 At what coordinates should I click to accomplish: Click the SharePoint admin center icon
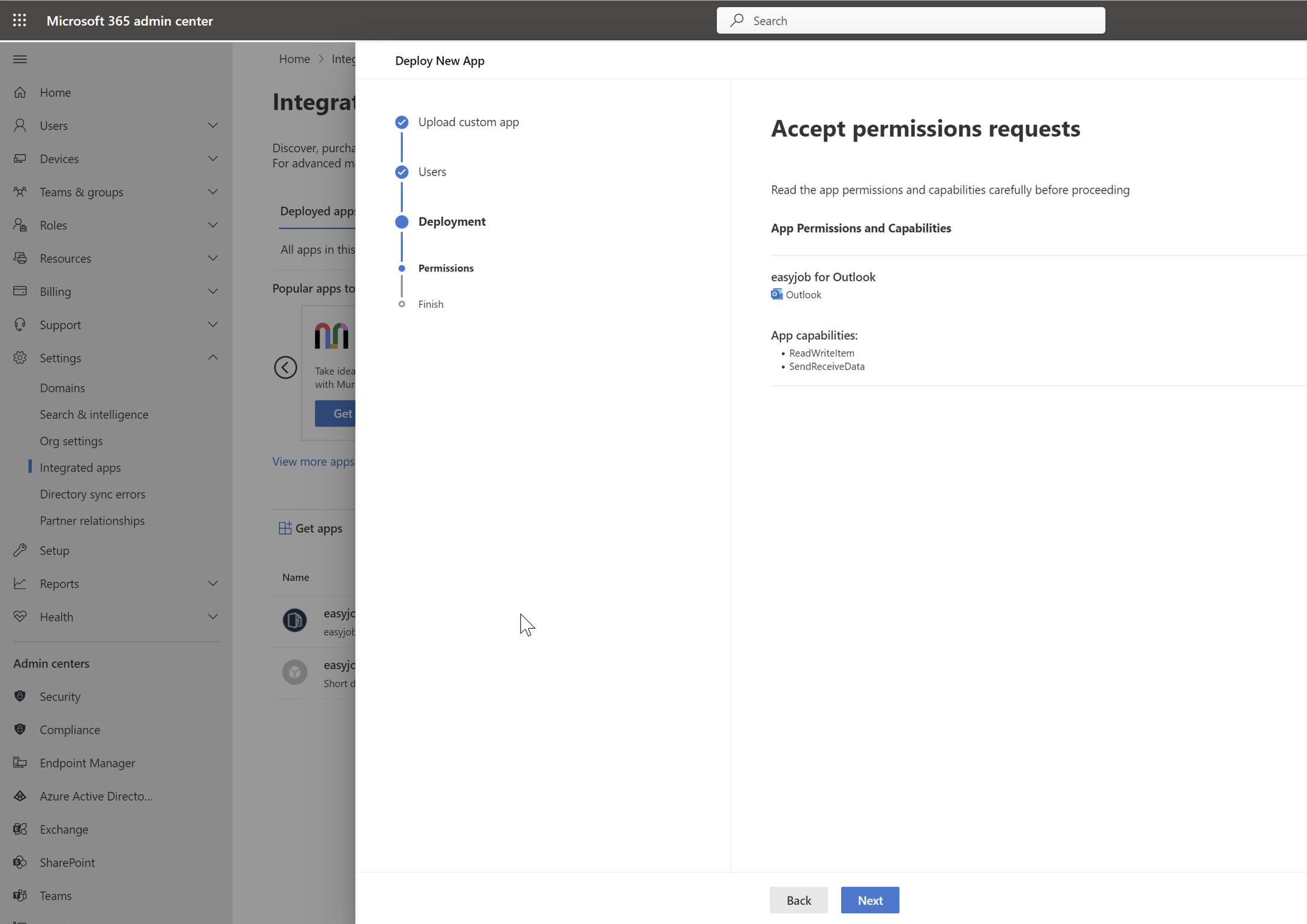20,862
